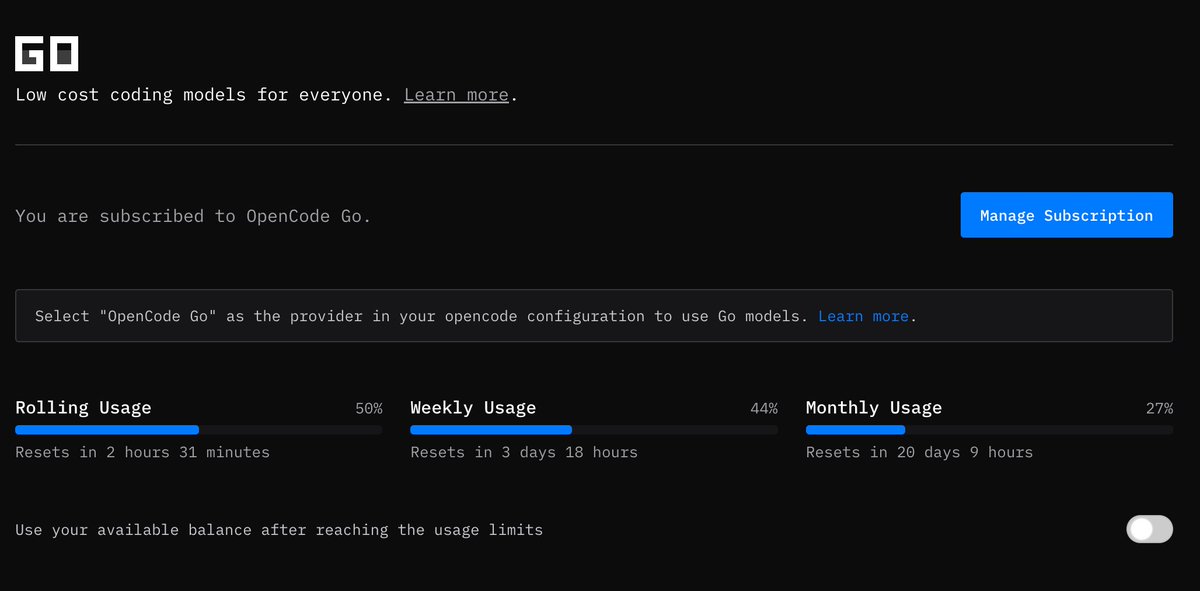Toggle use available balance switch
1200x591 pixels.
click(x=1149, y=529)
